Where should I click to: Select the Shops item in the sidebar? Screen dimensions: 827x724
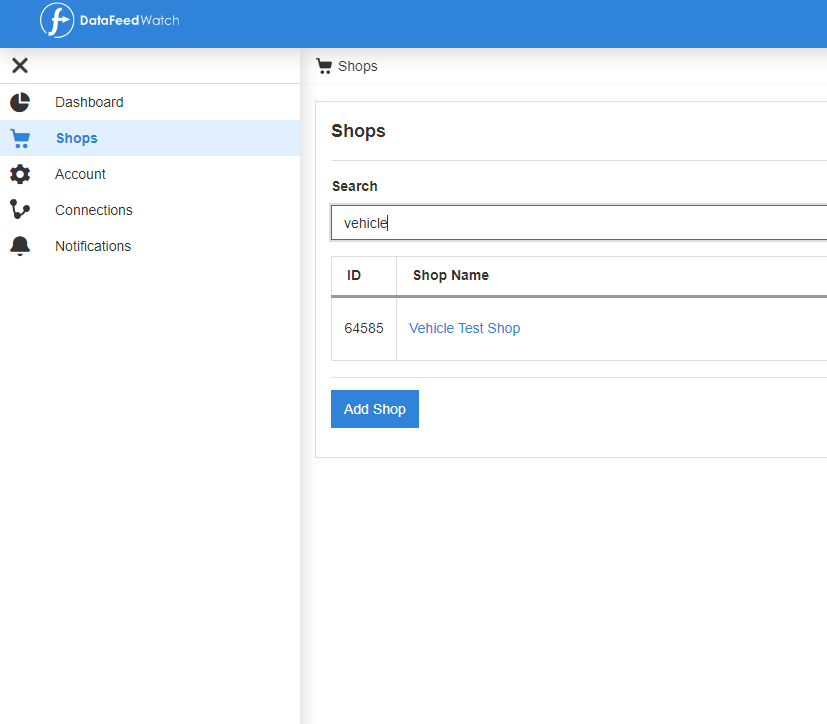click(76, 138)
